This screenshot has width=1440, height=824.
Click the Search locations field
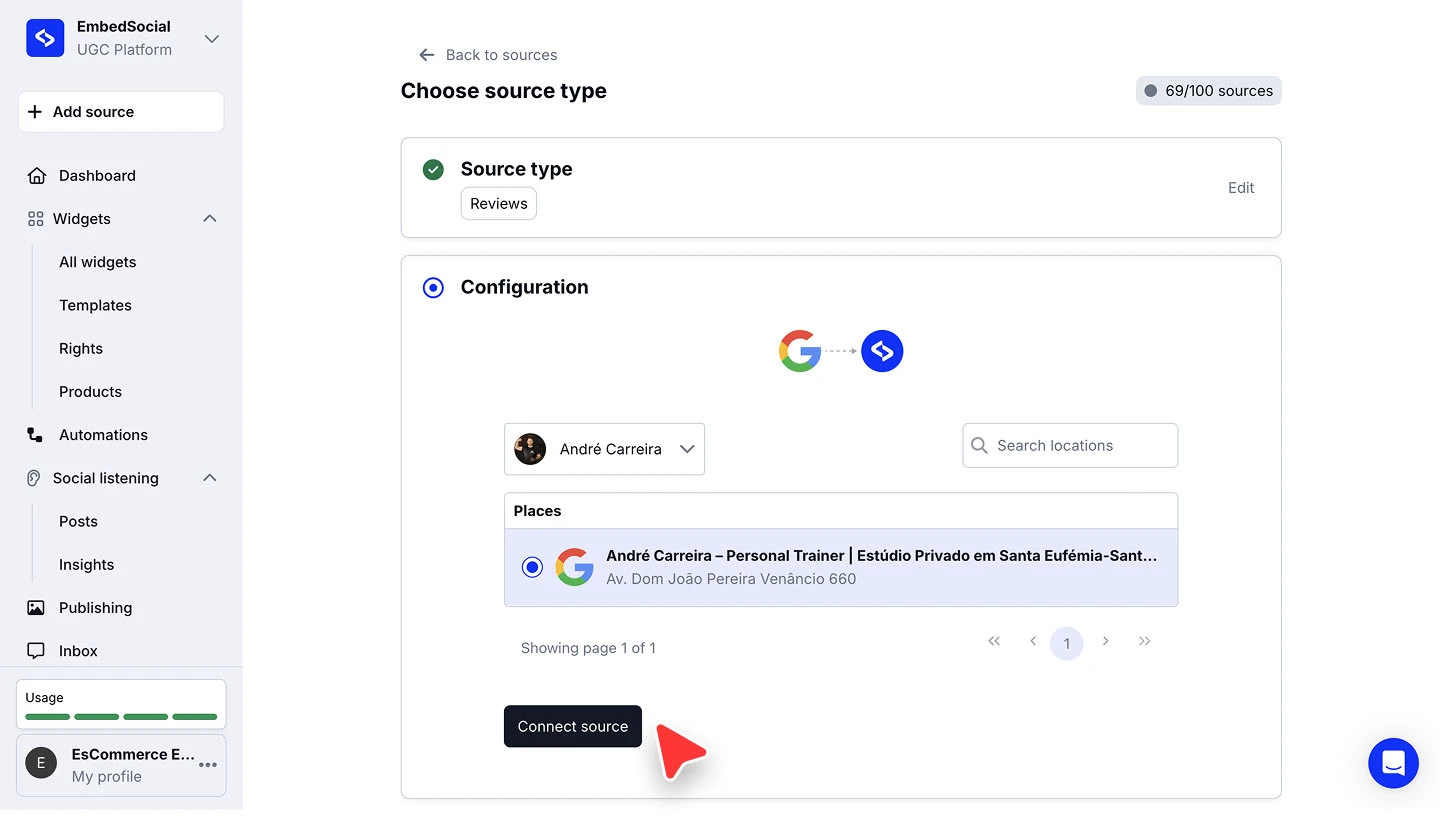click(1070, 445)
